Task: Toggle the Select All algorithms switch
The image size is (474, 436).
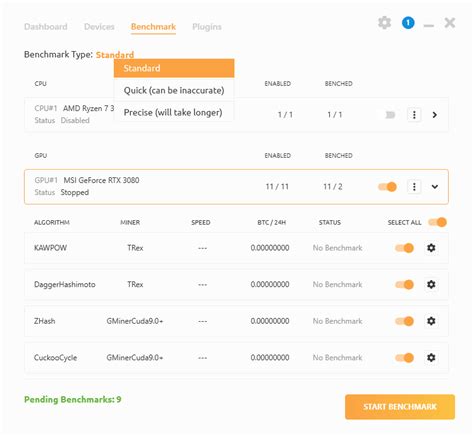Action: [x=437, y=222]
